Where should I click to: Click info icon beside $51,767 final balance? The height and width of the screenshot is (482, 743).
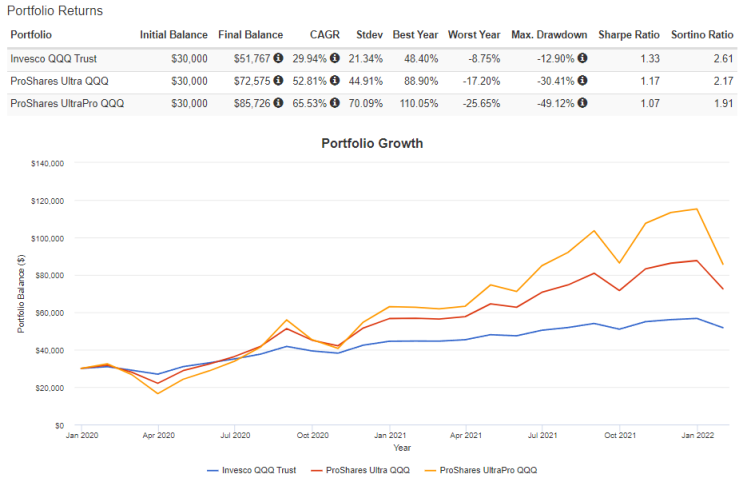pos(279,58)
